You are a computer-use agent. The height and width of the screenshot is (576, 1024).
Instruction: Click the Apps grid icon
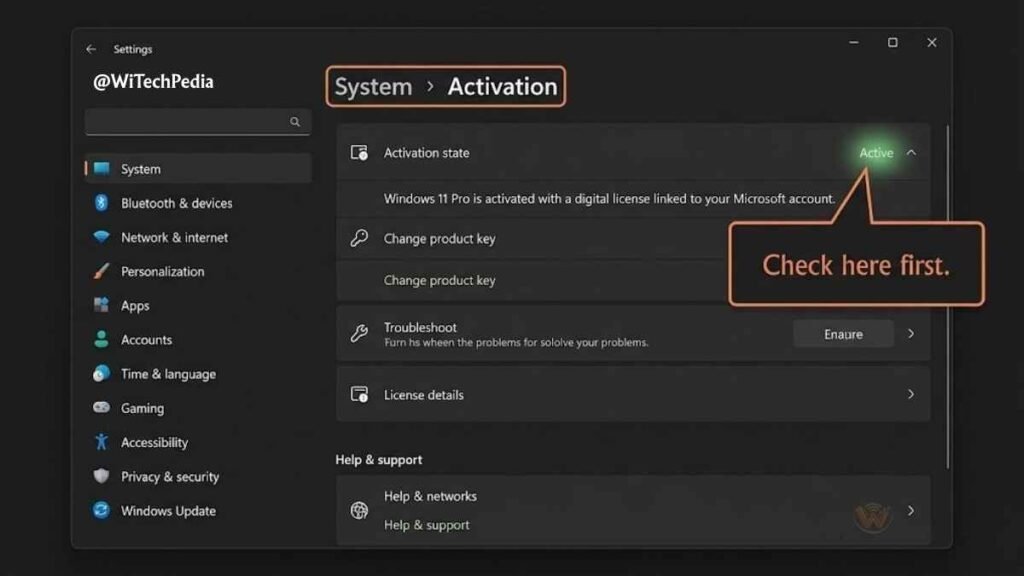(101, 305)
